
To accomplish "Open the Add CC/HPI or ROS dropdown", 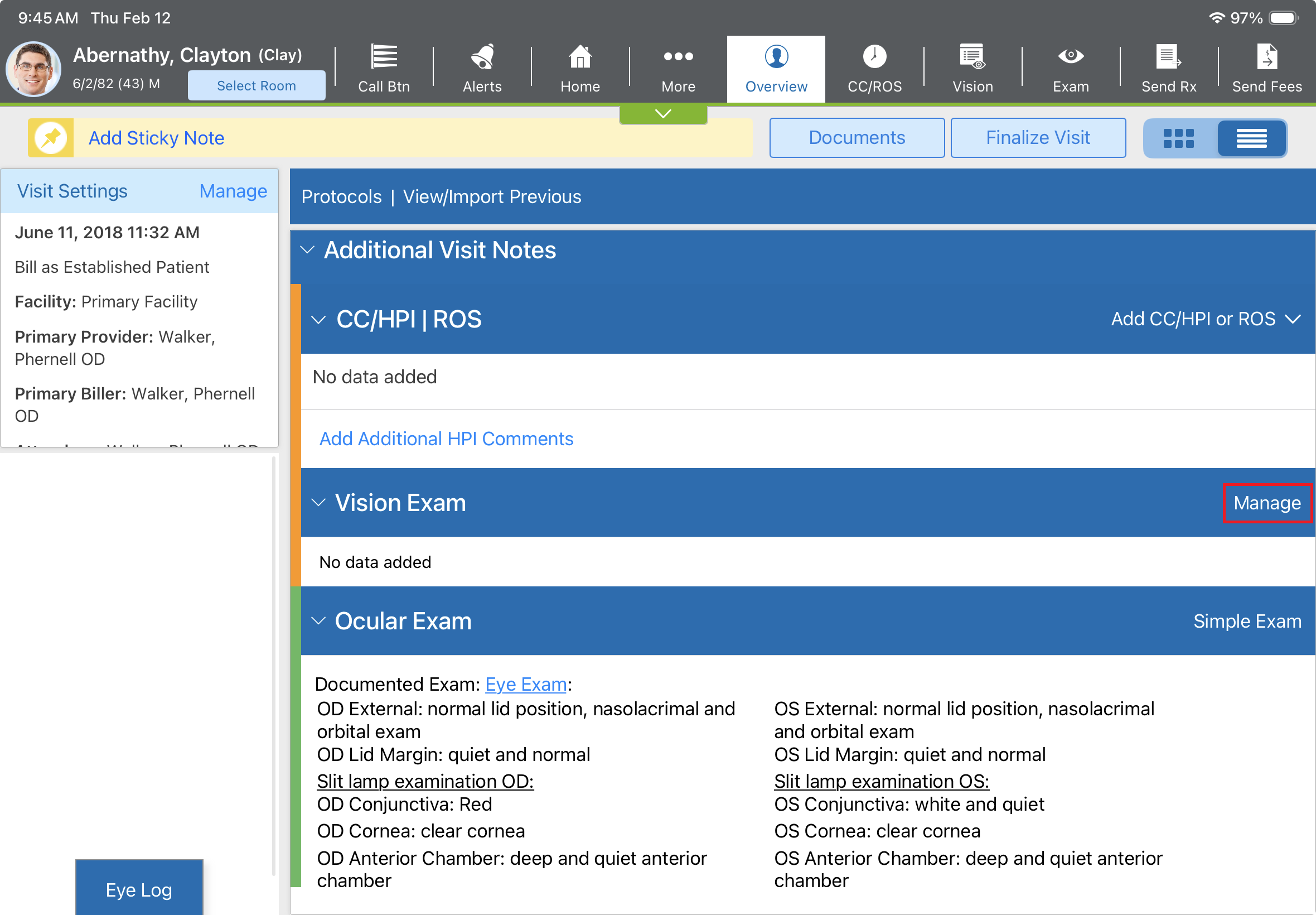I will click(1206, 319).
